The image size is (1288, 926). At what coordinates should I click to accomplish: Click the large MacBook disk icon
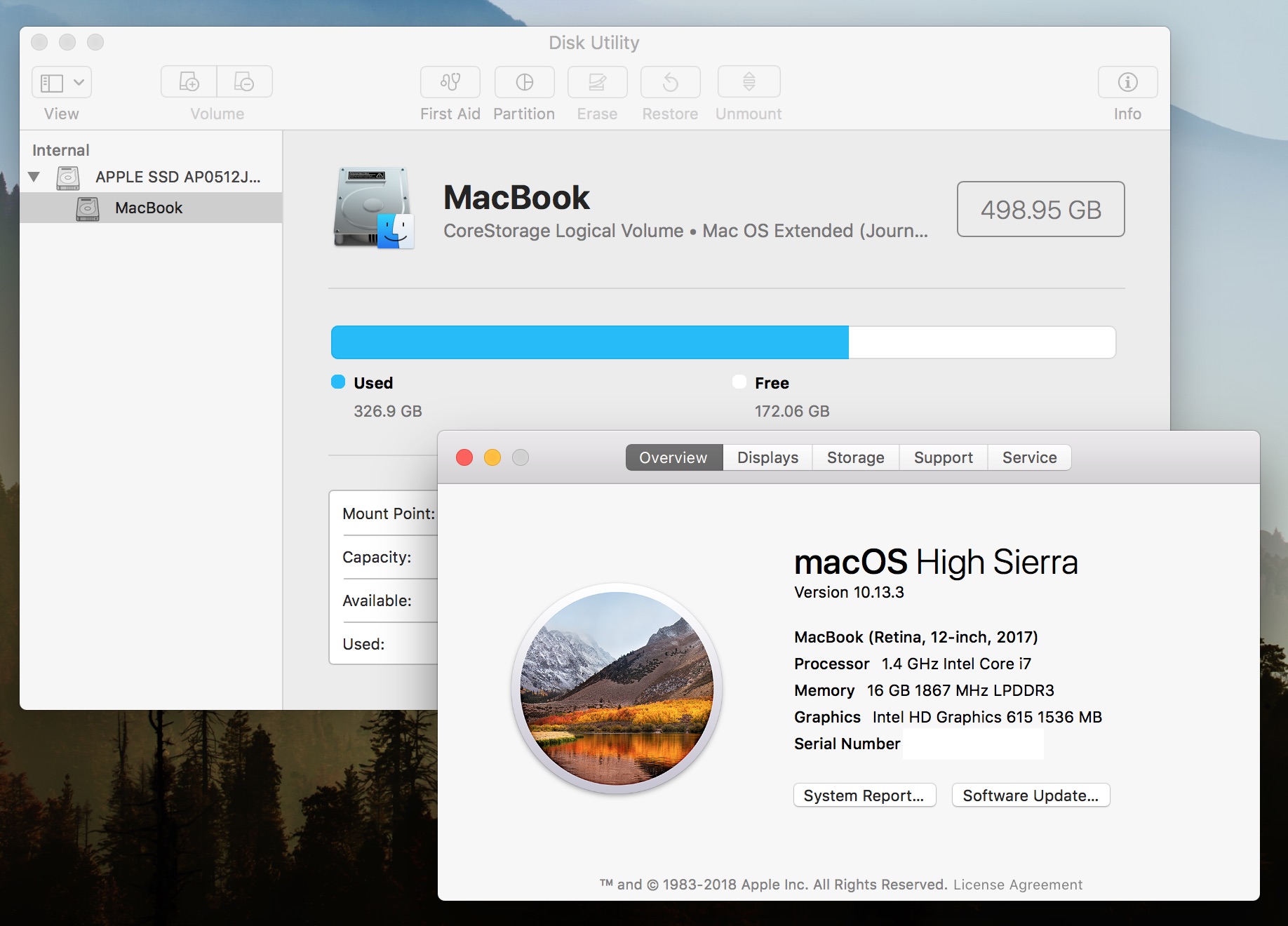[x=374, y=208]
